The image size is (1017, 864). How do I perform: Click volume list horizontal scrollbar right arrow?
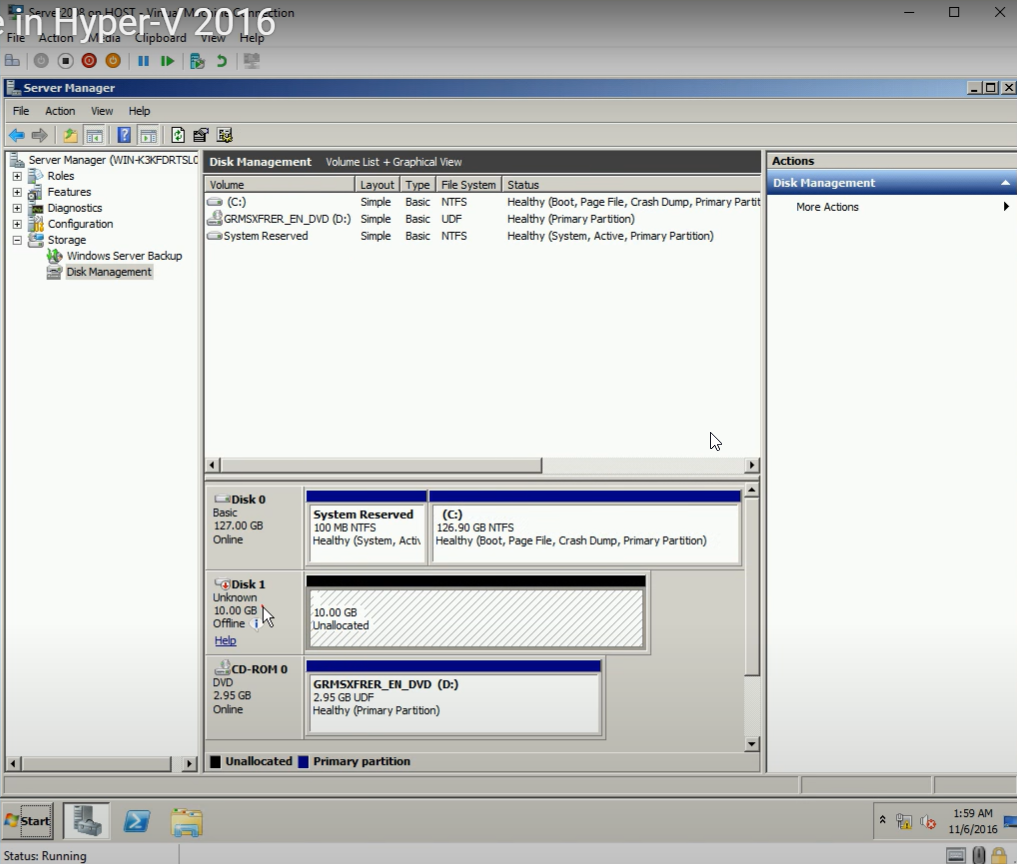pyautogui.click(x=752, y=465)
